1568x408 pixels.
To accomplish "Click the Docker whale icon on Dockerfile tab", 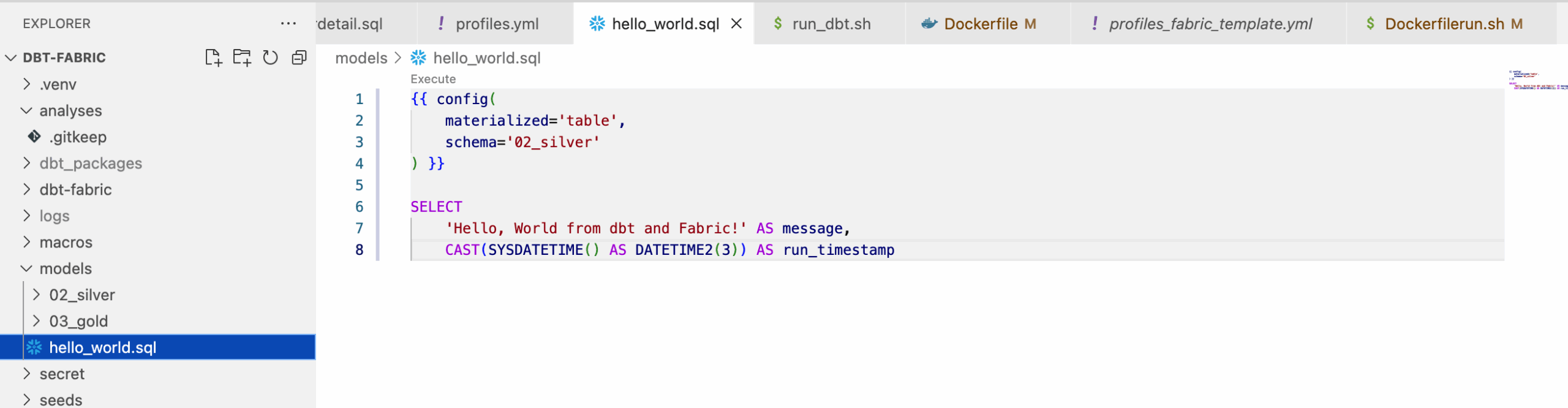I will pyautogui.click(x=929, y=24).
